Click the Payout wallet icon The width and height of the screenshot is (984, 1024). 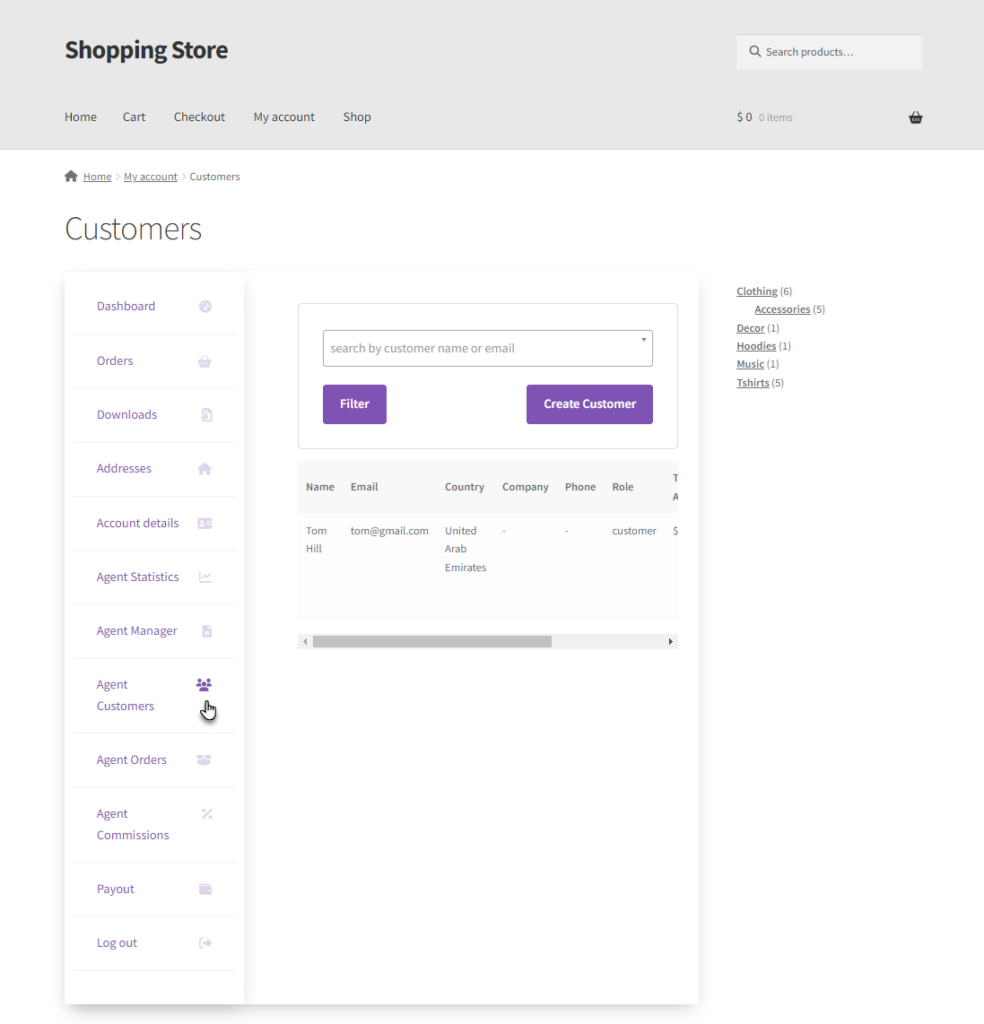point(205,889)
